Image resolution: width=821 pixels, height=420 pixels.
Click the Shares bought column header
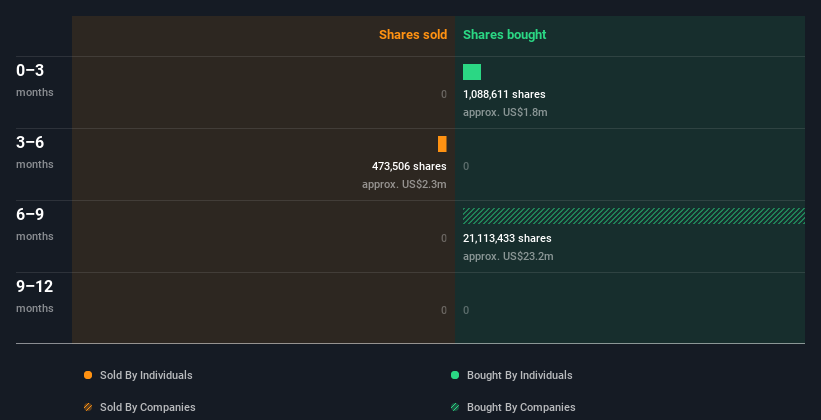504,35
